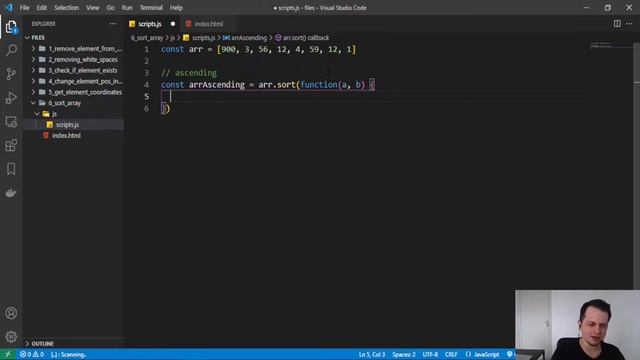The height and width of the screenshot is (360, 640).
Task: Open Remote Explorer view
Action: click(11, 122)
